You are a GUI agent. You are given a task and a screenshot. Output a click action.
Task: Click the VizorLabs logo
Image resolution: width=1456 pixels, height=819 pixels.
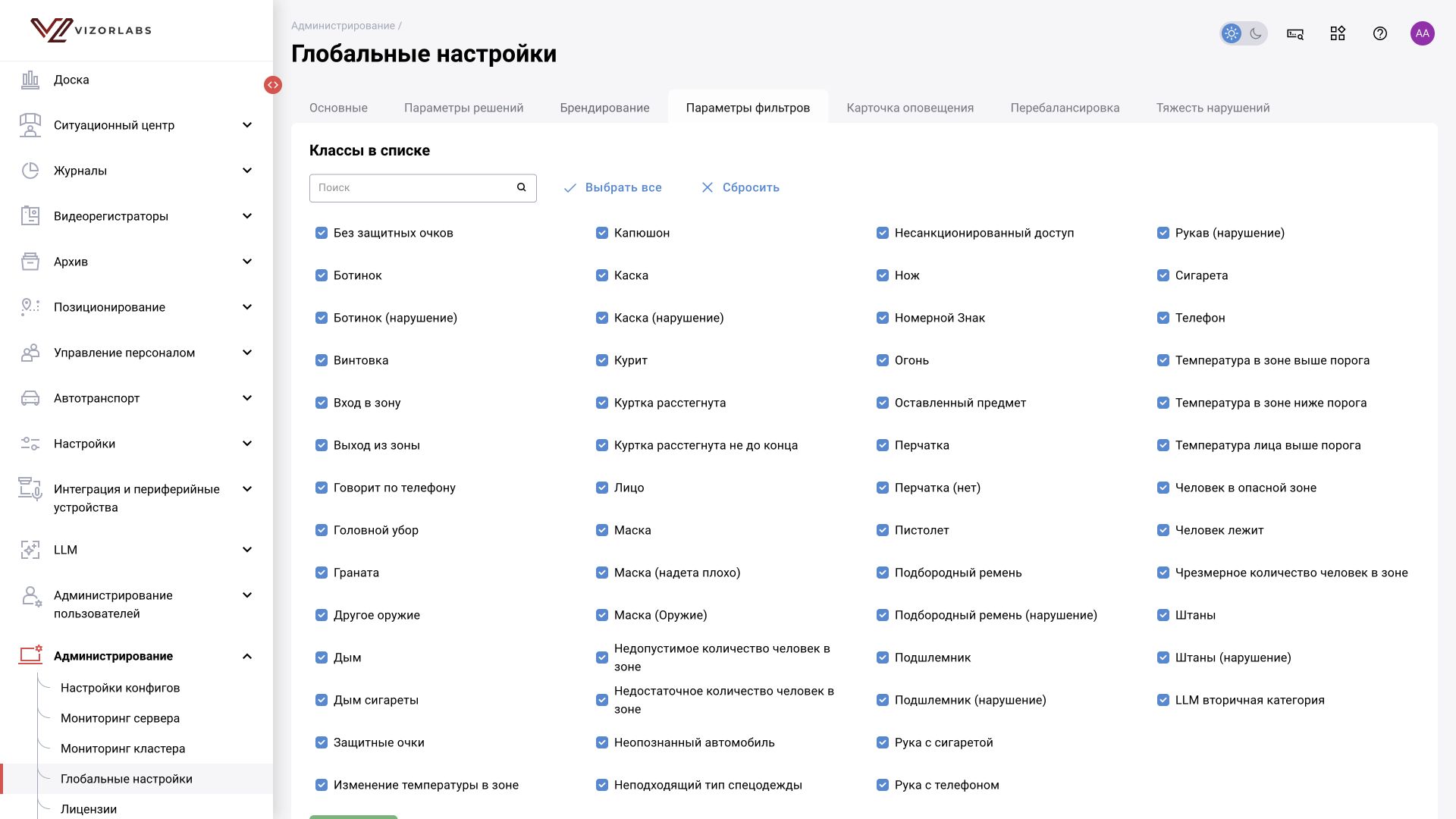click(x=91, y=30)
